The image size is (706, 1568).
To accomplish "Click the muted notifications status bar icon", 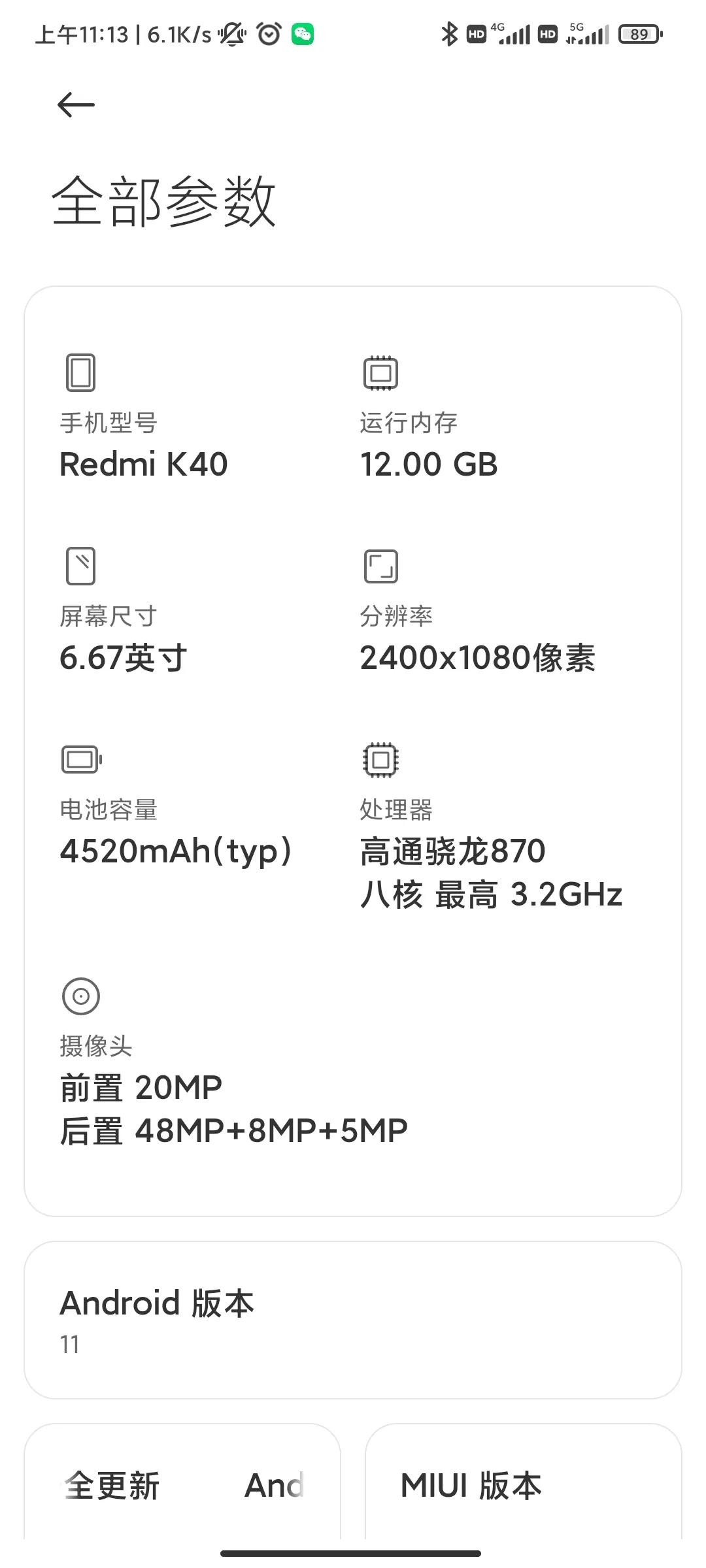I will click(232, 34).
